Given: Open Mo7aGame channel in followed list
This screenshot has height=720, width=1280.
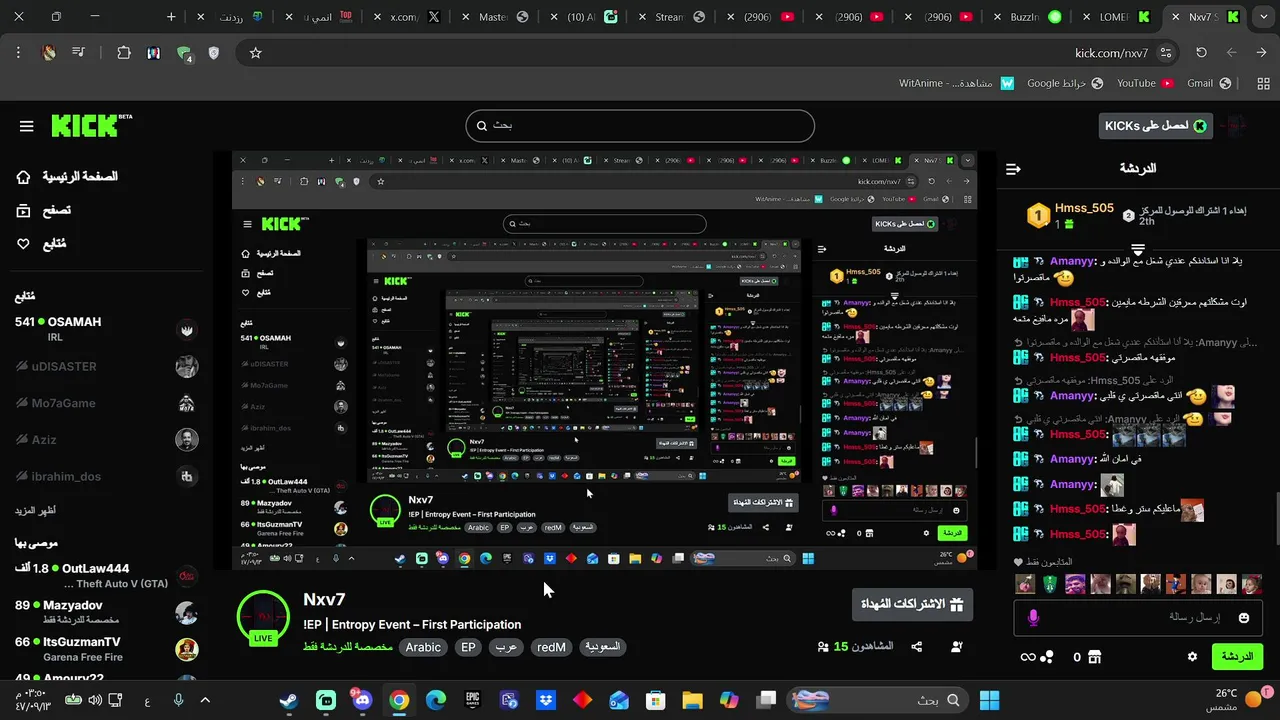Looking at the screenshot, I should point(105,403).
